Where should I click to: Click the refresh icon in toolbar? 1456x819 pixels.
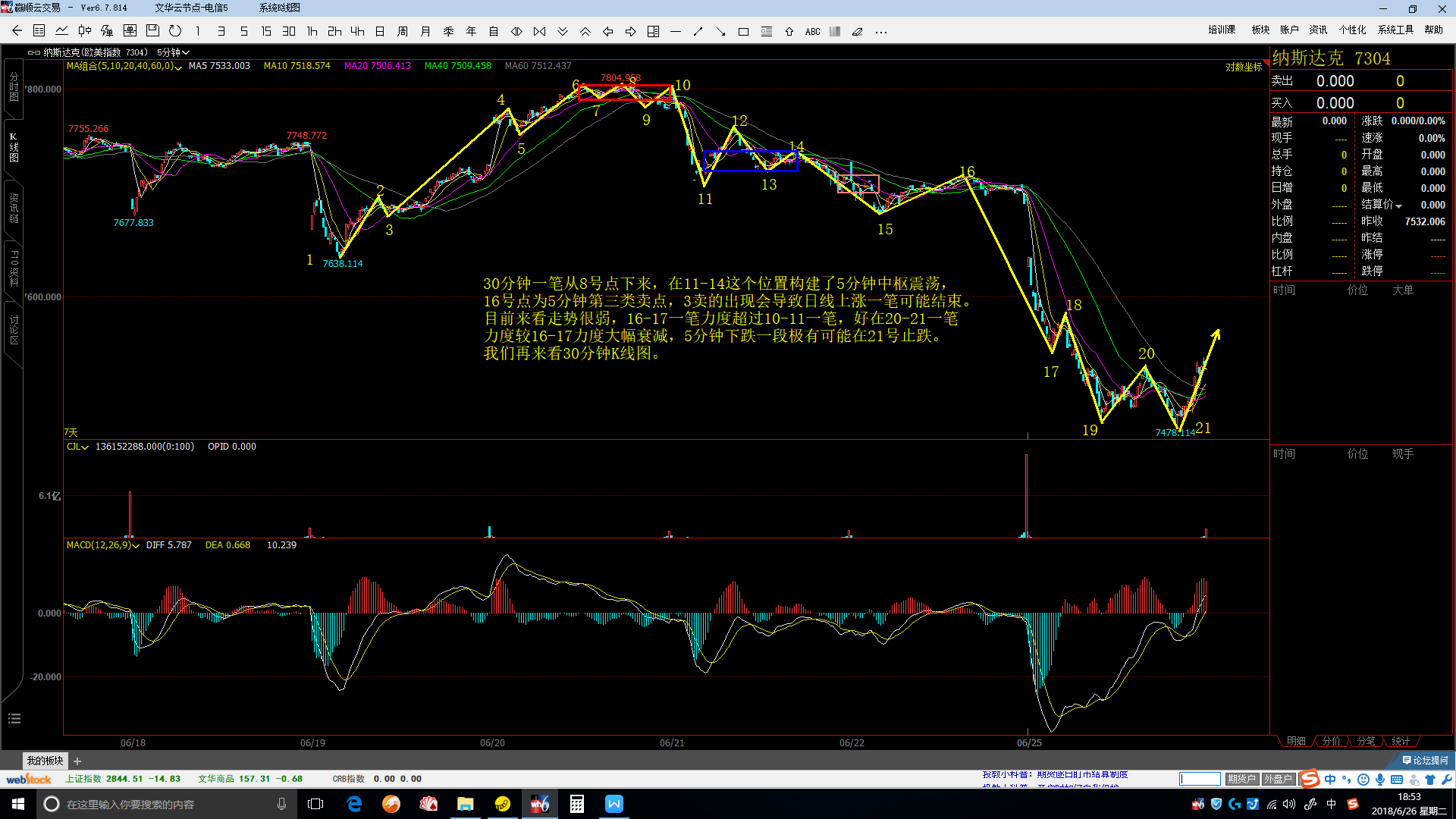click(x=175, y=31)
